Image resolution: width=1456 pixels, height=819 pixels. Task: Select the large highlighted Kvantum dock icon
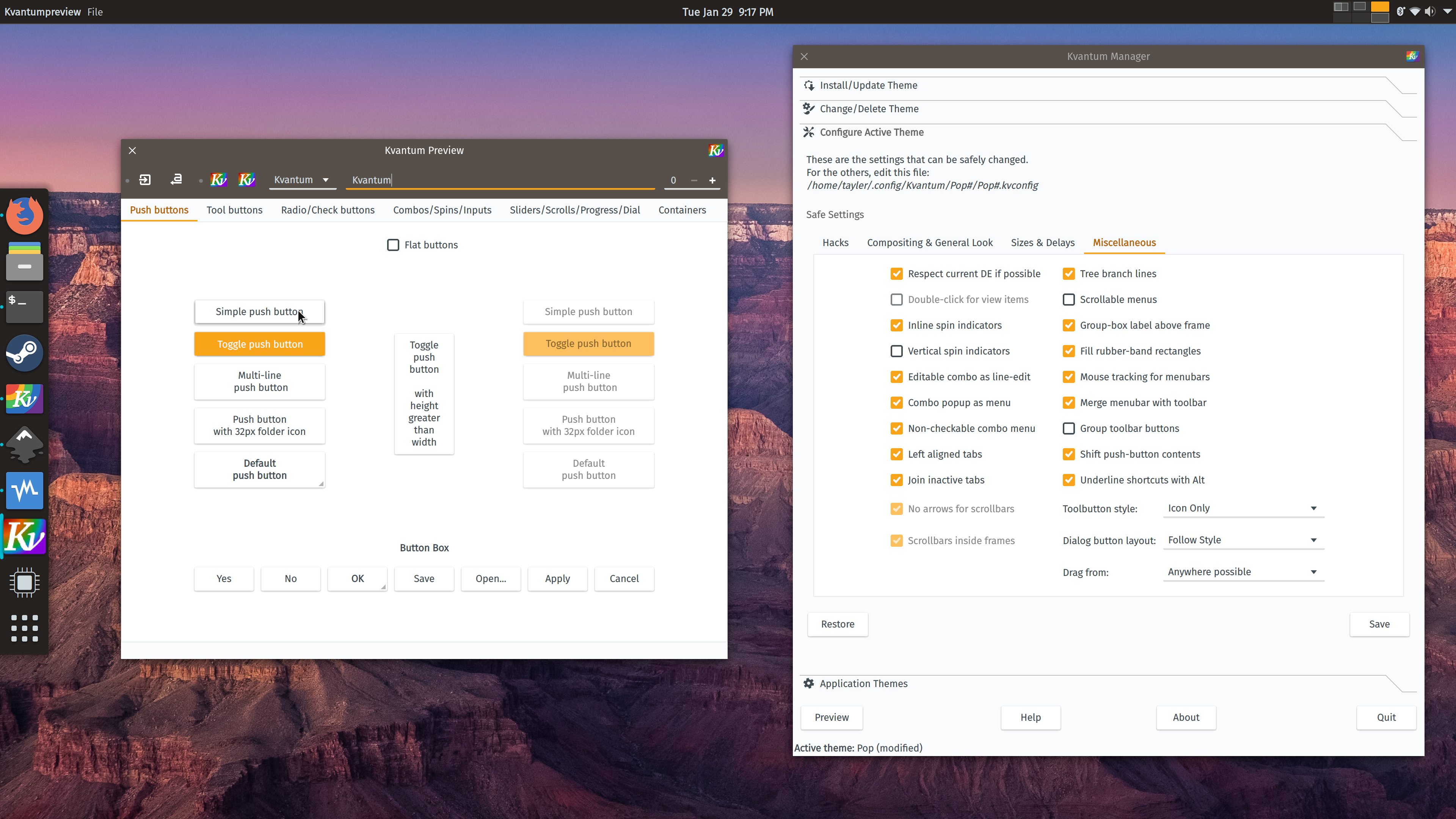tap(24, 537)
